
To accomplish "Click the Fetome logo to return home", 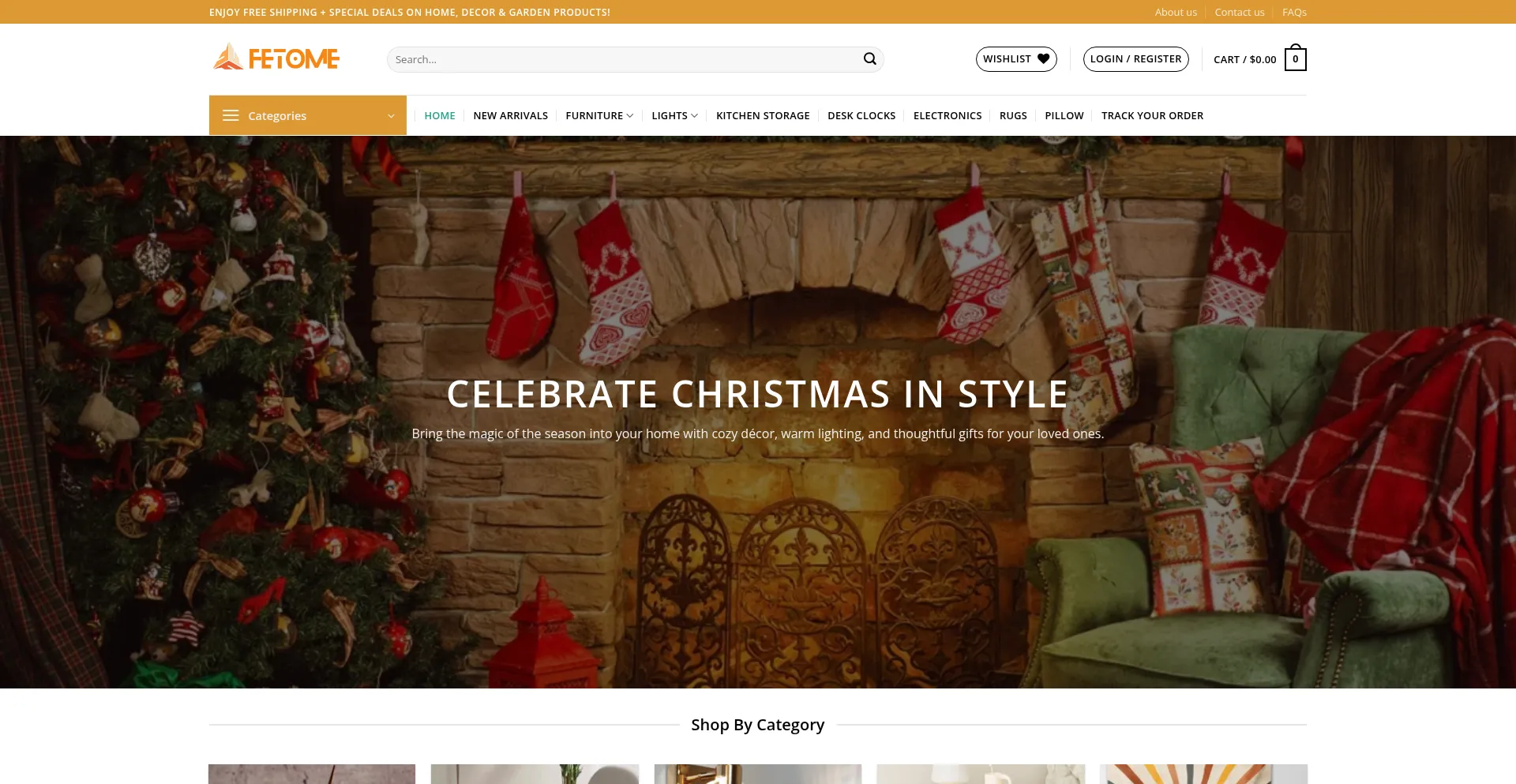I will pyautogui.click(x=276, y=57).
